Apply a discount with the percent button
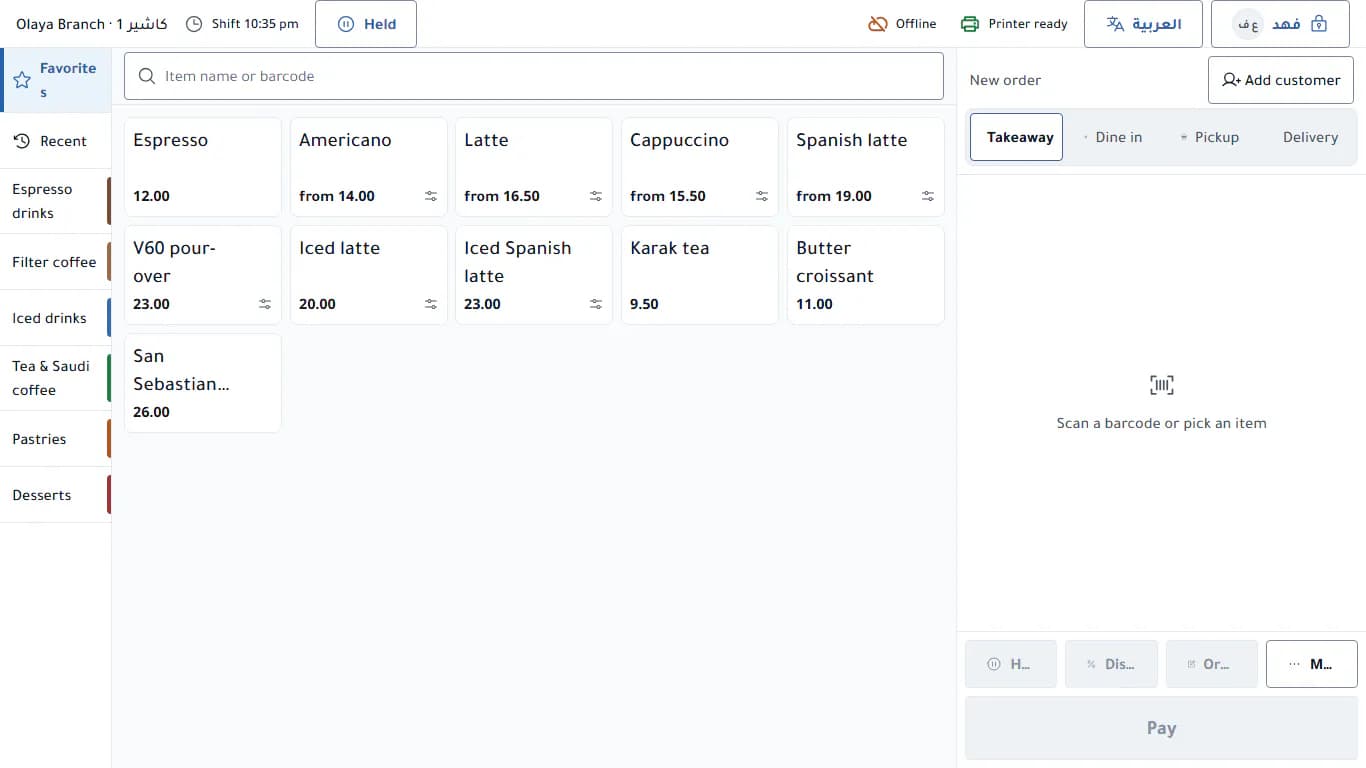This screenshot has width=1366, height=768. click(x=1111, y=664)
